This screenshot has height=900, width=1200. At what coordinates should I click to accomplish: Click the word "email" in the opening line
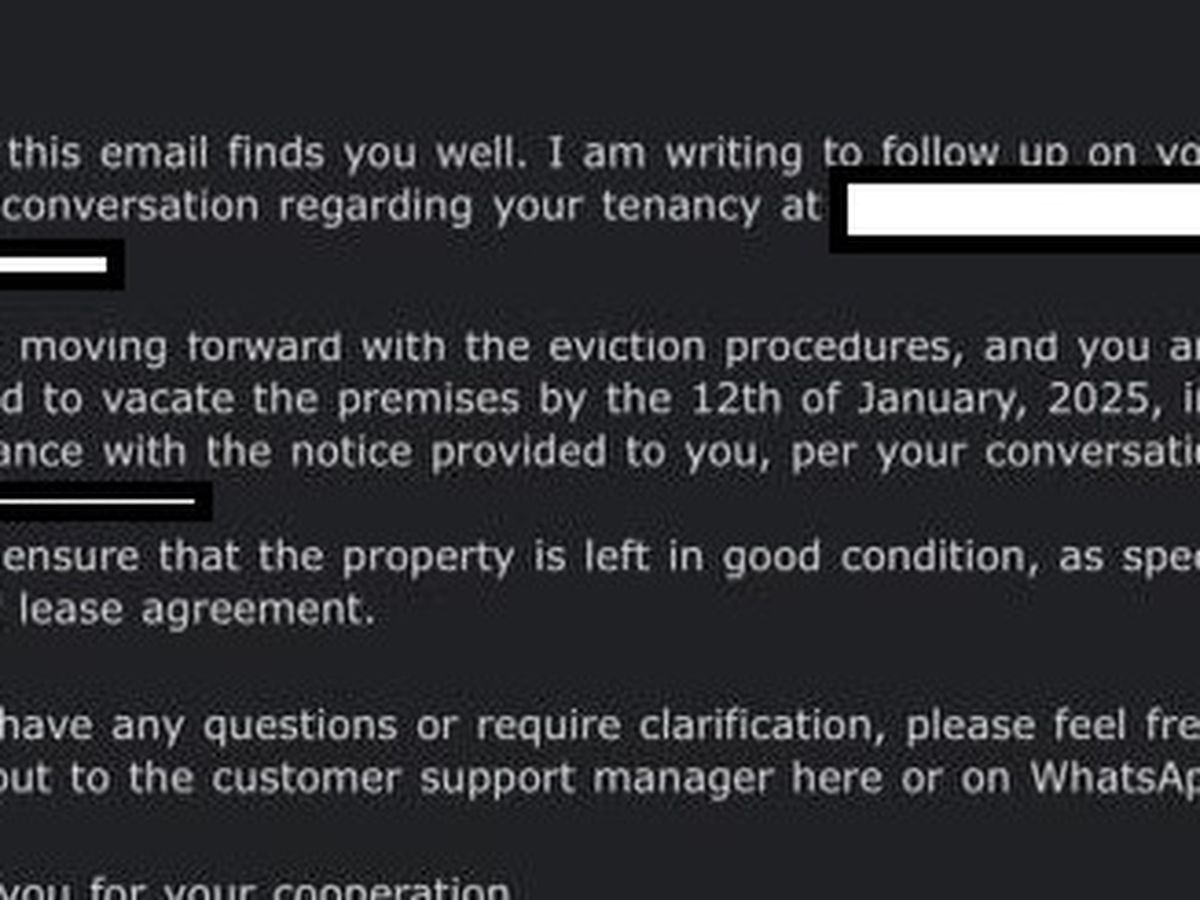point(153,154)
